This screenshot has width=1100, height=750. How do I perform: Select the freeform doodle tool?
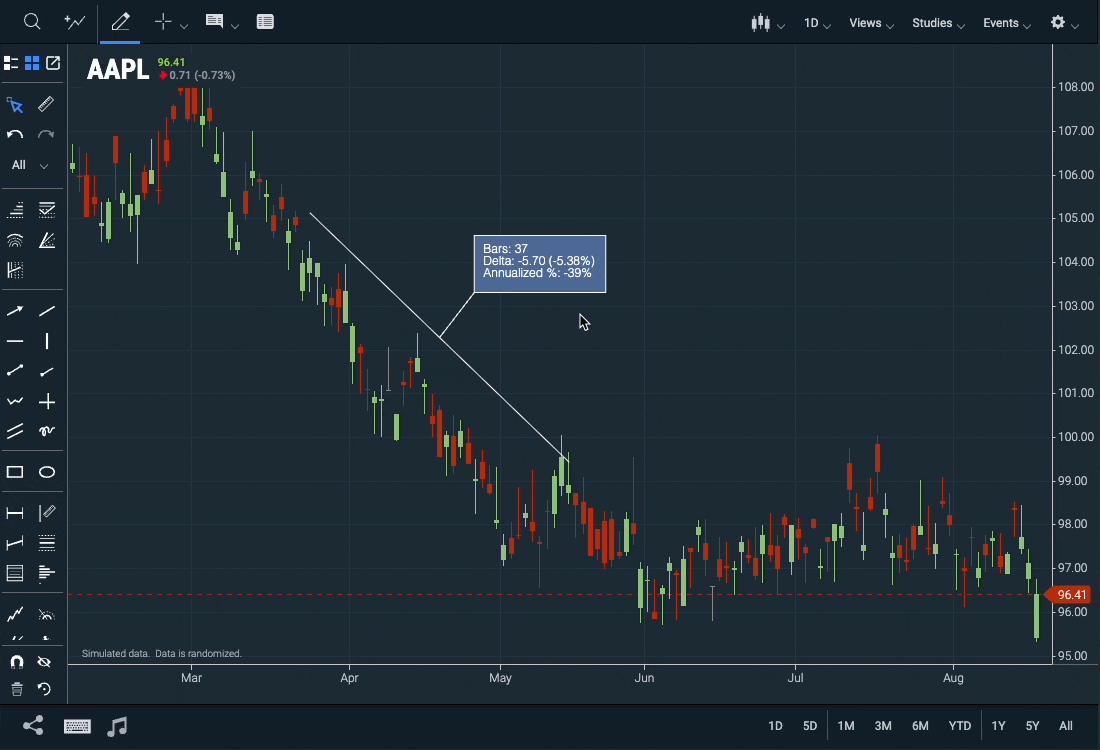(46, 431)
